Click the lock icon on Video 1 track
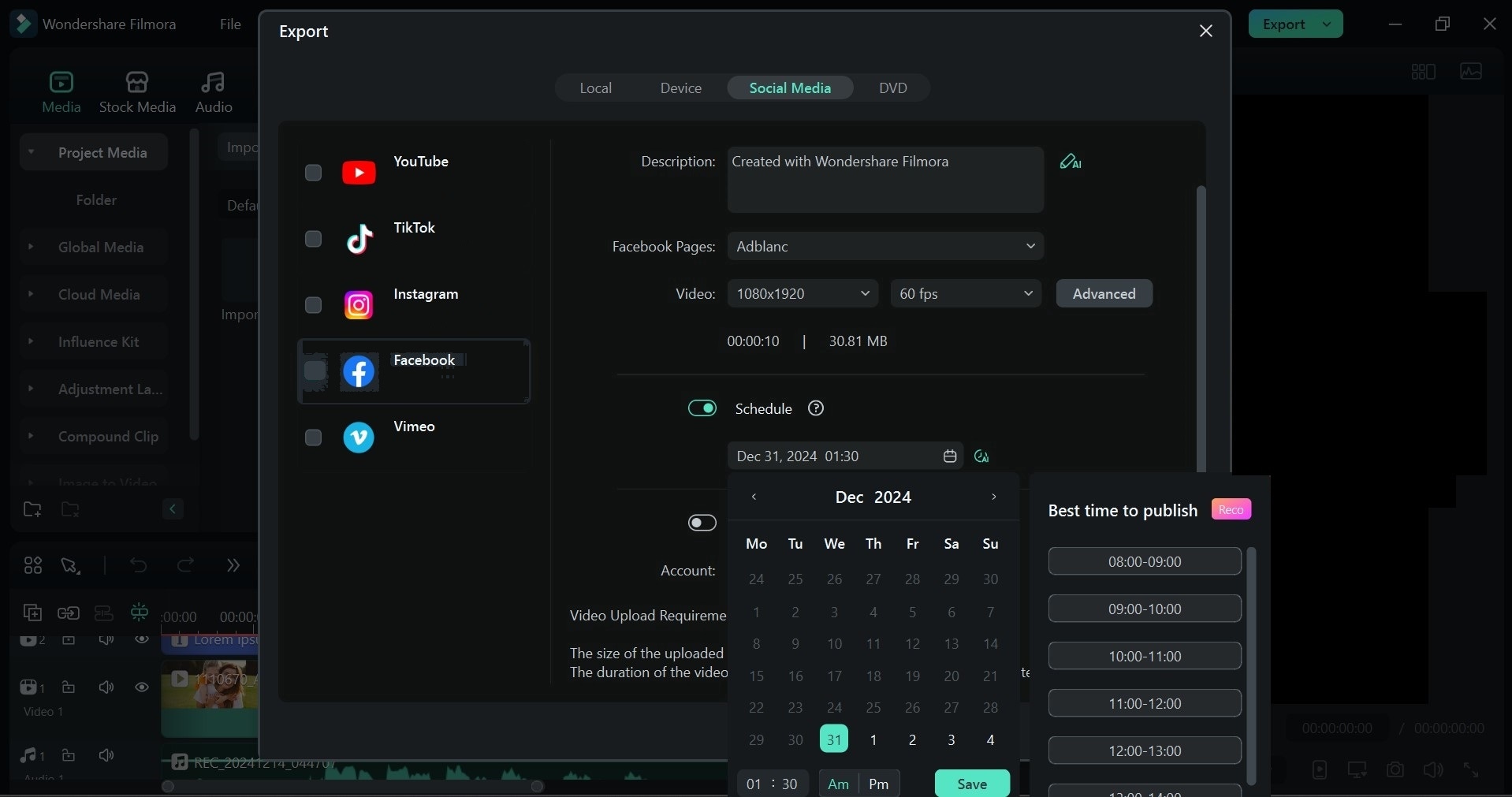This screenshot has width=1512, height=797. 69,687
